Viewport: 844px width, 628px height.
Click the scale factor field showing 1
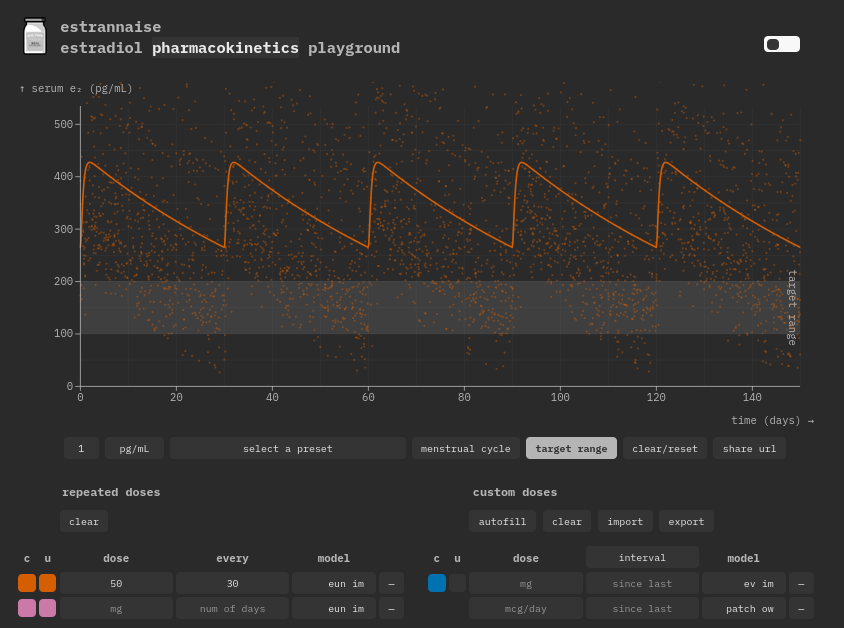[x=81, y=448]
